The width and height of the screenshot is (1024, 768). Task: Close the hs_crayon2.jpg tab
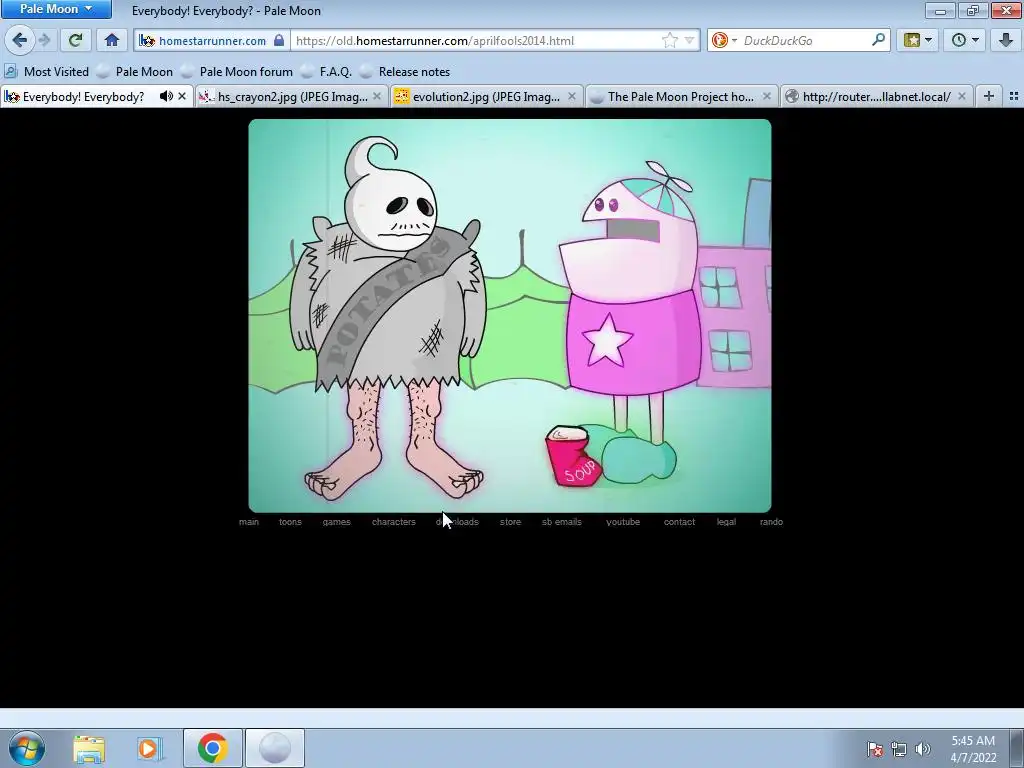coord(377,96)
